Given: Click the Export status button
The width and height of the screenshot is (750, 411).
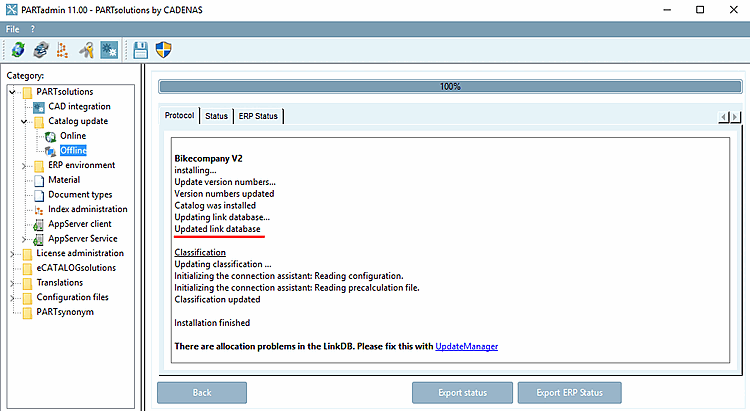Looking at the screenshot, I should pos(463,393).
